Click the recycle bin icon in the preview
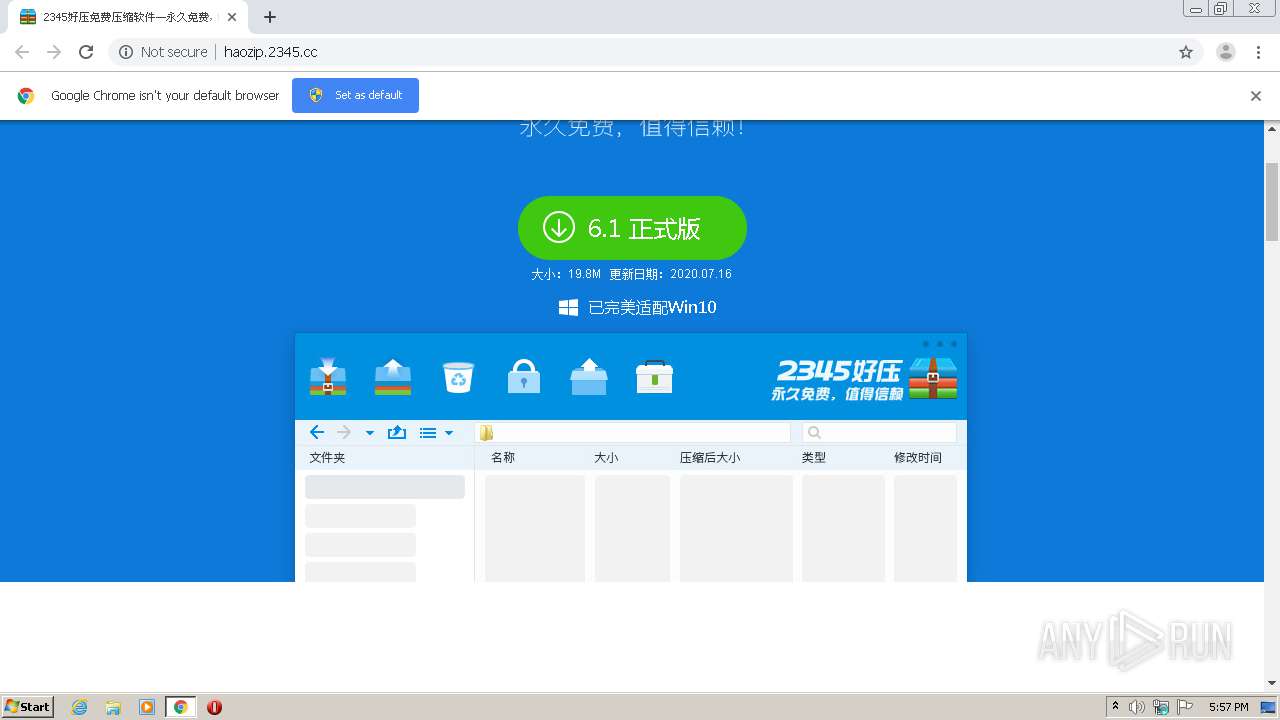 click(458, 377)
